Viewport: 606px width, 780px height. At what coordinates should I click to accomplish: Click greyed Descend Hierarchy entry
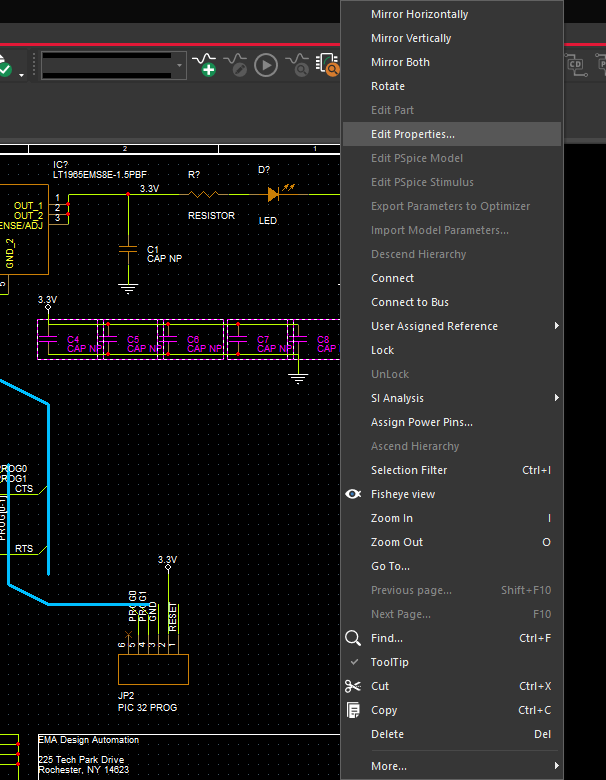[x=452, y=254]
